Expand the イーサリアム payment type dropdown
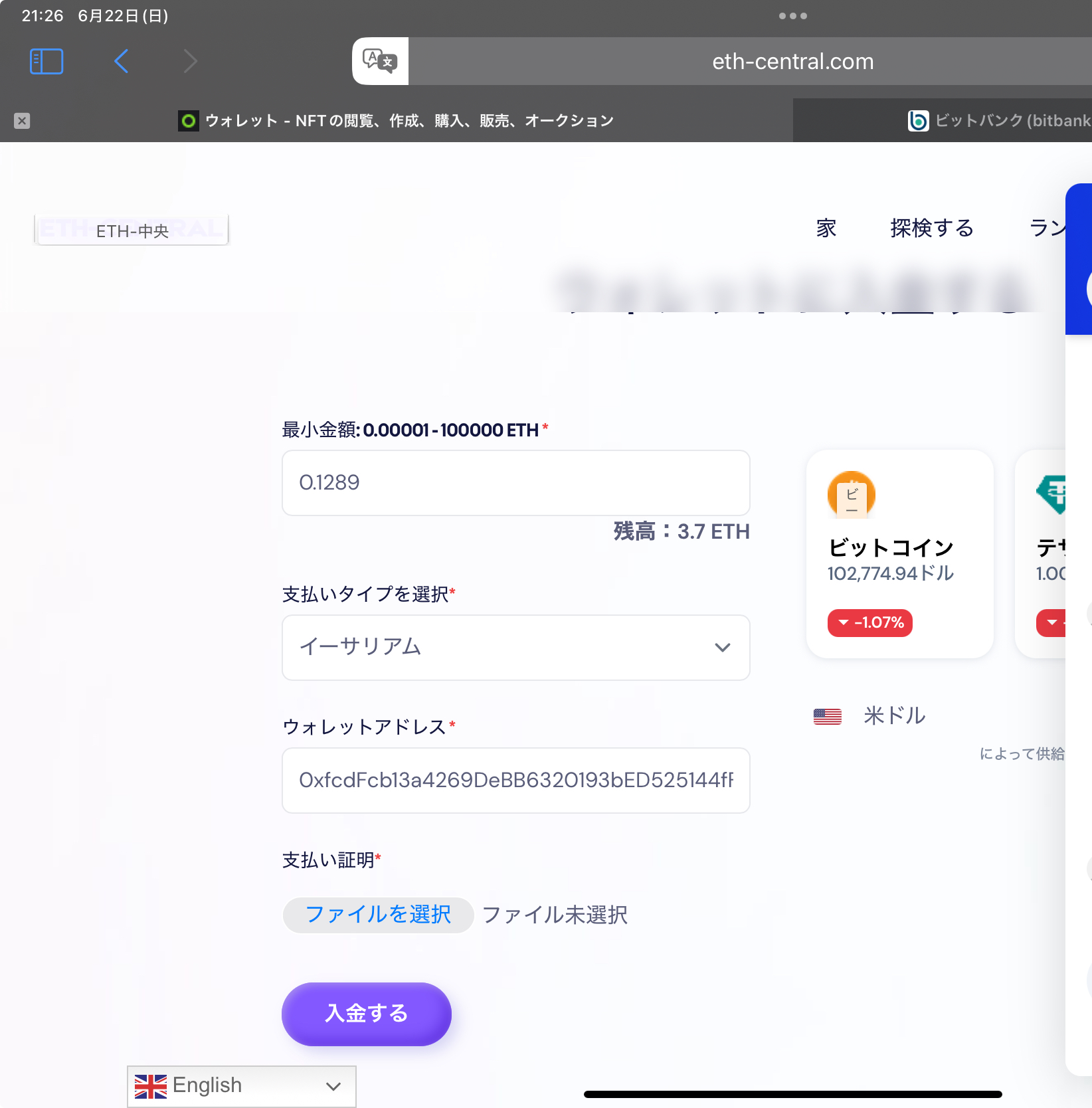1092x1108 pixels. (516, 648)
